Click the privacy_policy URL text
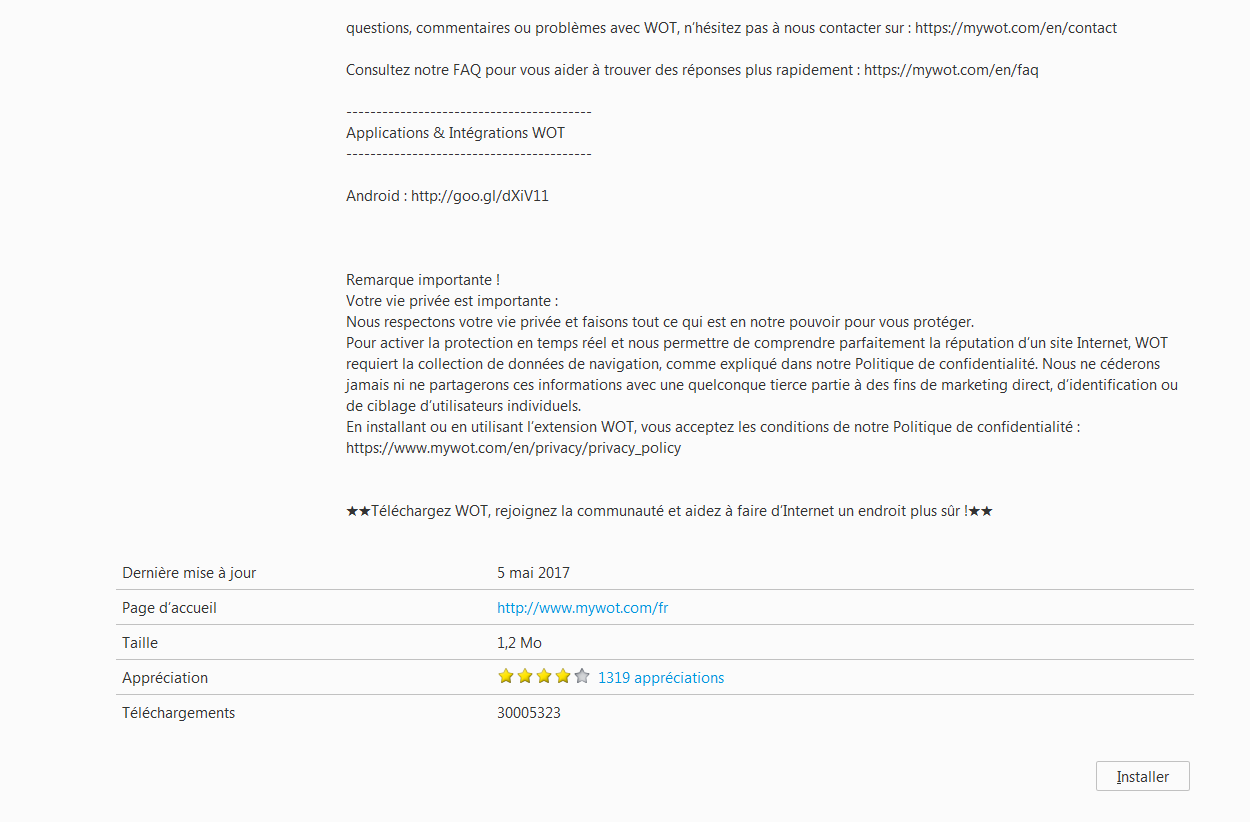The width and height of the screenshot is (1250, 822). [513, 448]
